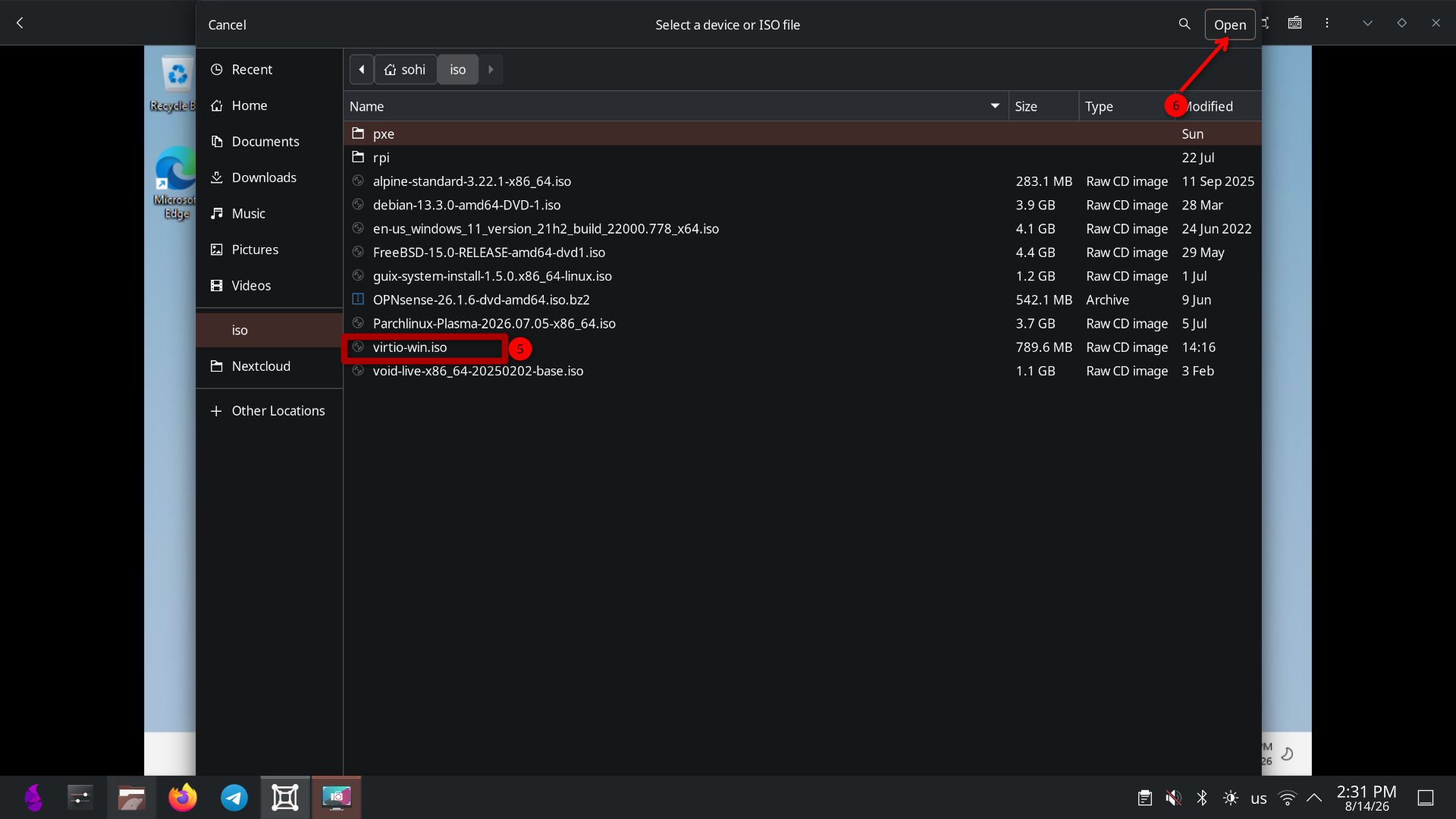Click the iso path bar button
The width and height of the screenshot is (1456, 819).
458,70
